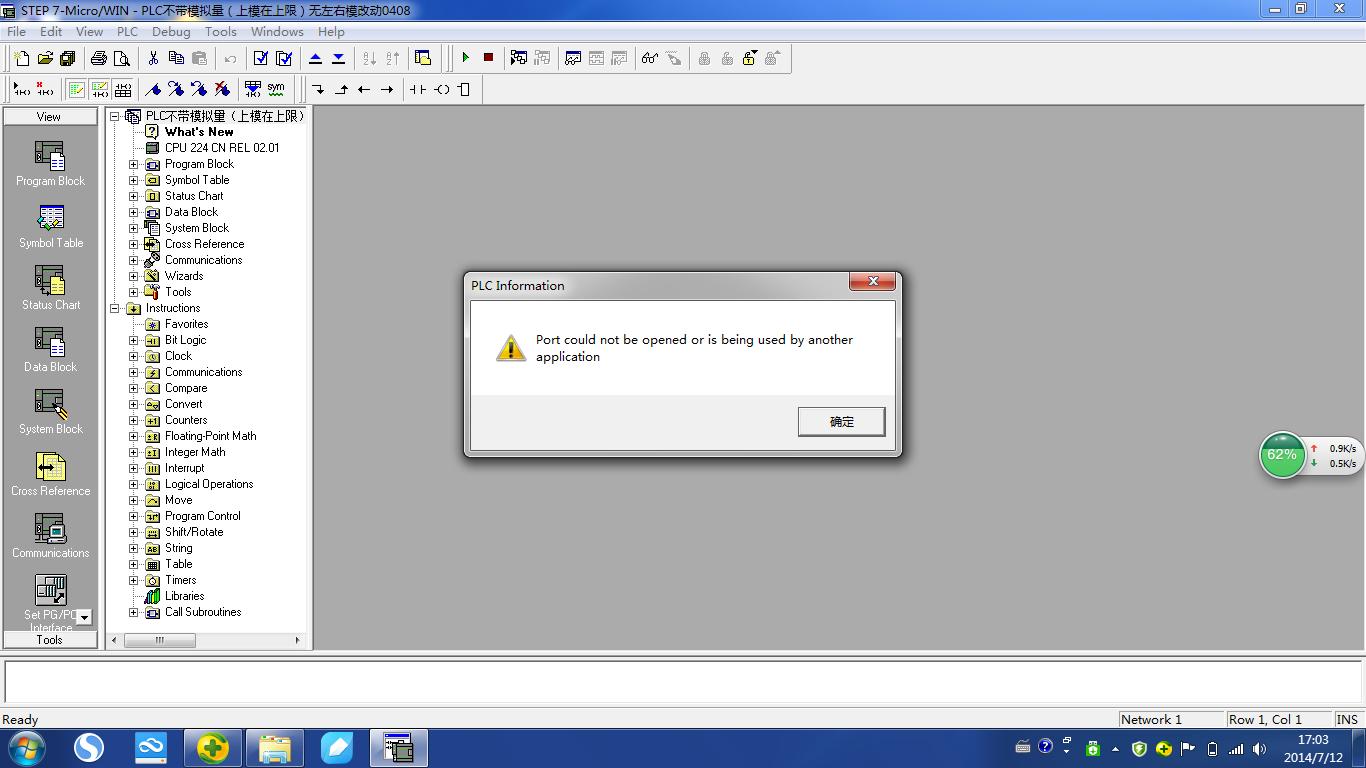1366x768 pixels.
Task: Select What's New in project tree
Action: tap(199, 132)
